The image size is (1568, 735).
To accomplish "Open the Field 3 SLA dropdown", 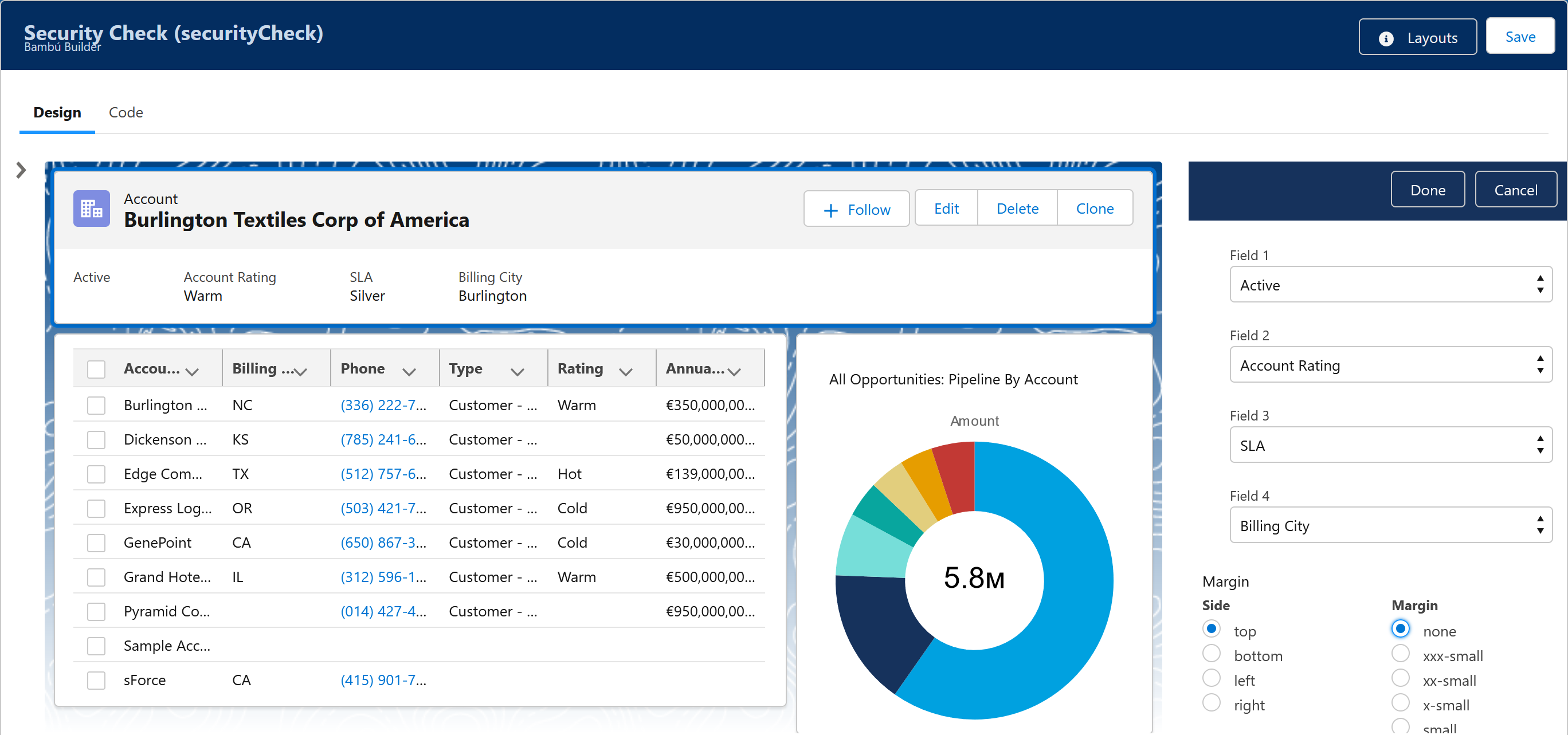I will click(1390, 445).
